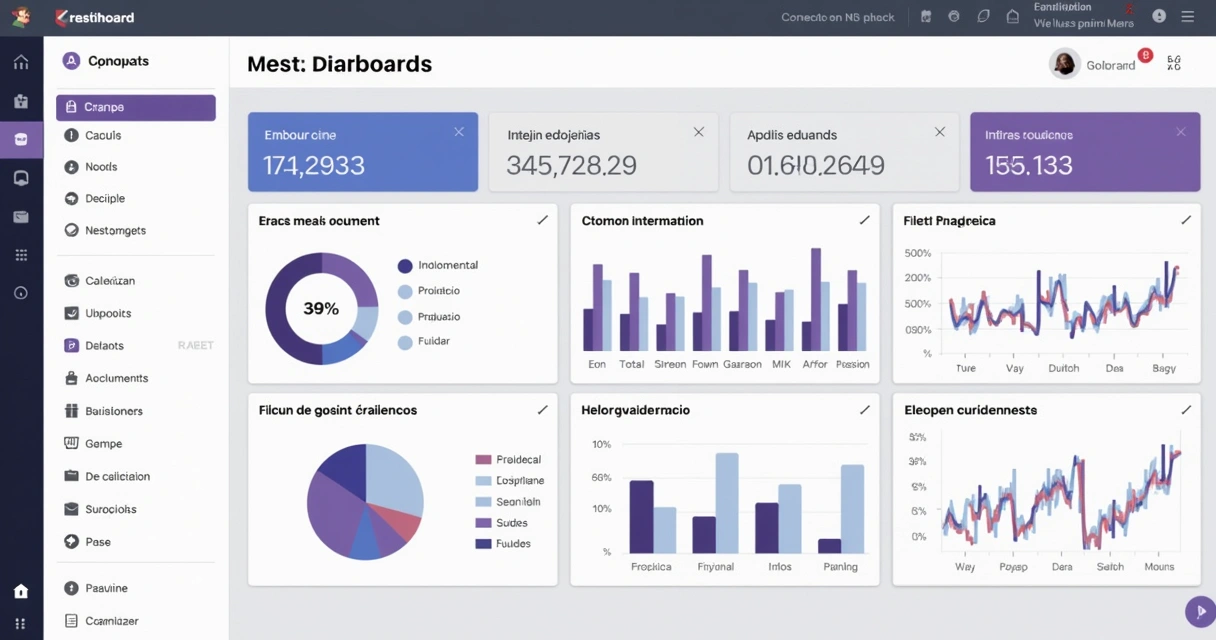Select the Praldecal red legend swatch
Image resolution: width=1216 pixels, height=640 pixels.
coord(483,458)
